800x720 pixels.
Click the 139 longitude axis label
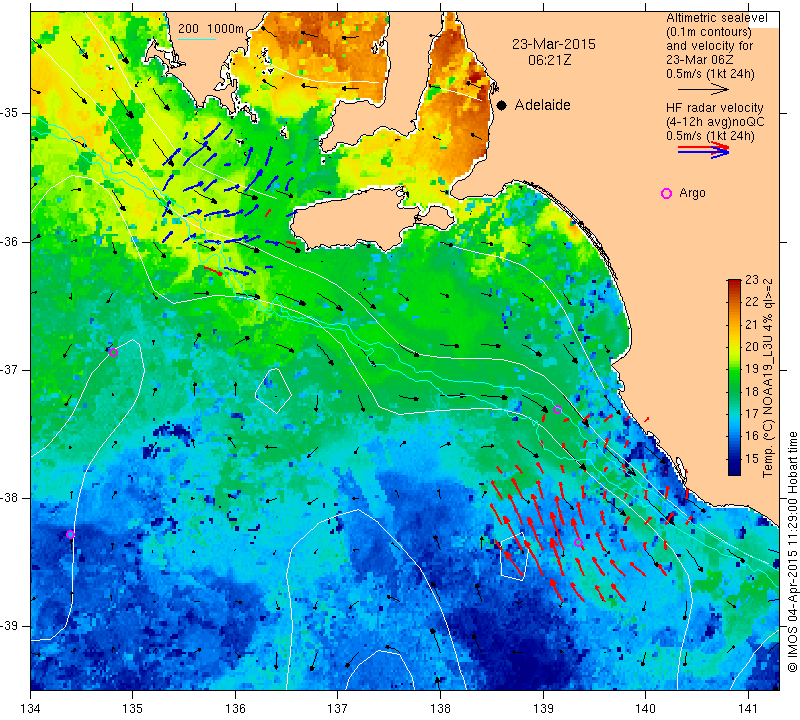pos(543,708)
